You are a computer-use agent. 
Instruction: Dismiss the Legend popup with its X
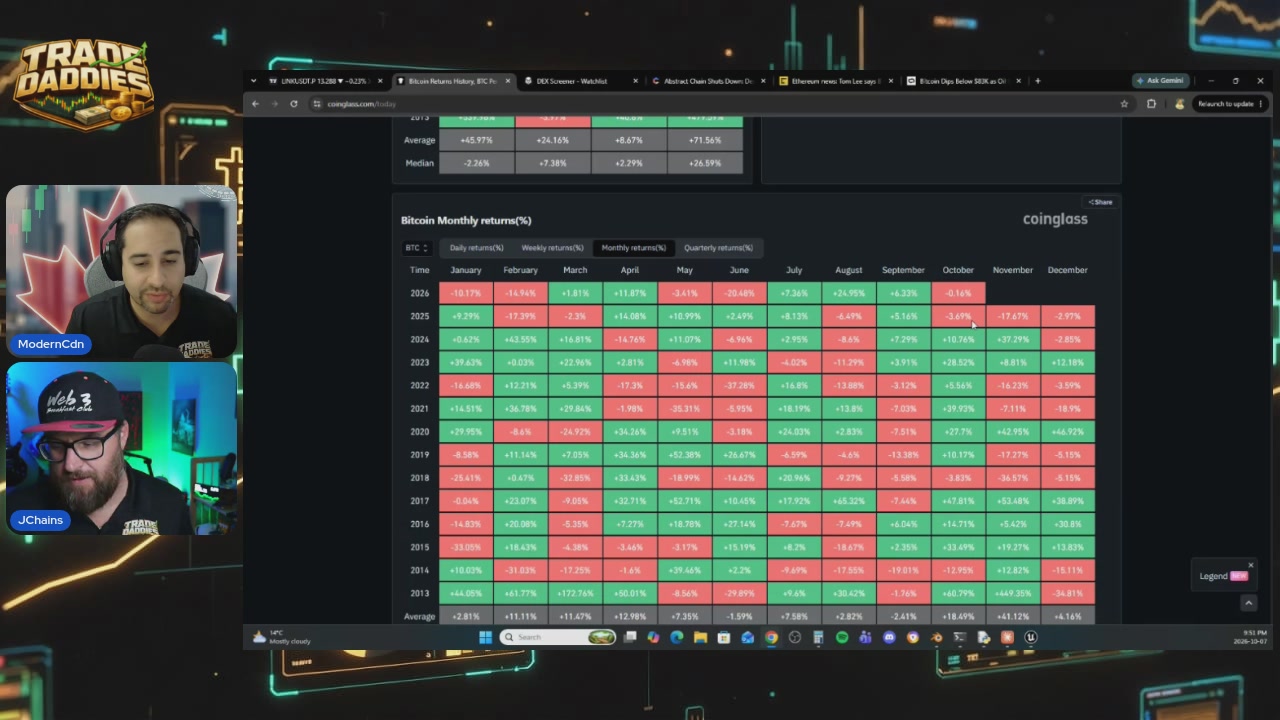1250,565
